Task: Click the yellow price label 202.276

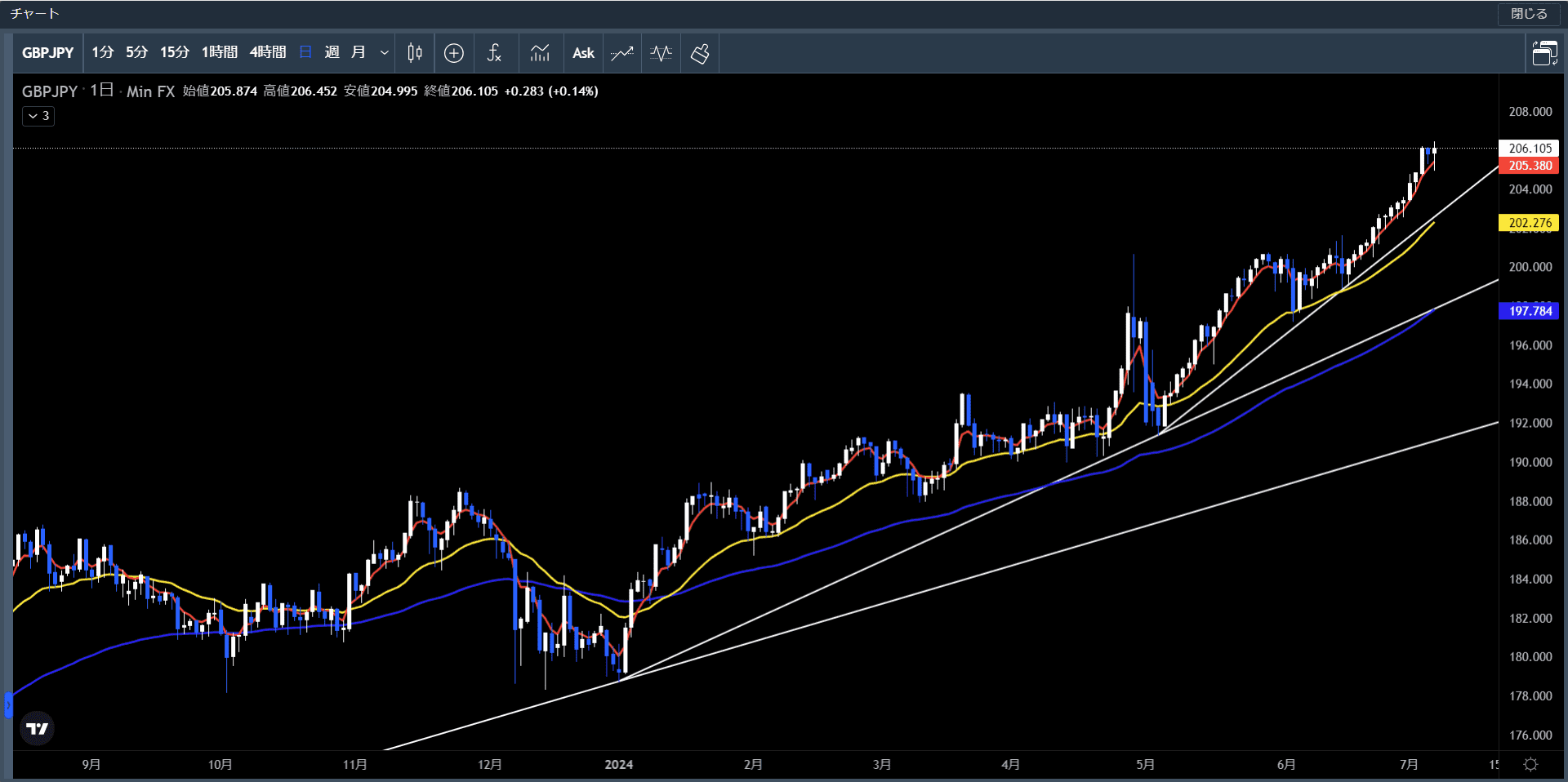Action: tap(1529, 223)
